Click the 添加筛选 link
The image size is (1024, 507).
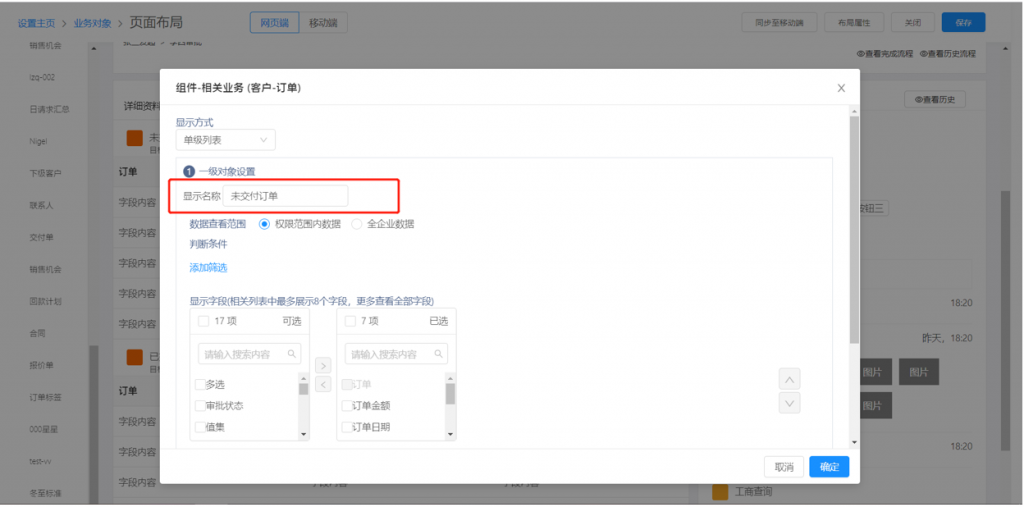[208, 267]
